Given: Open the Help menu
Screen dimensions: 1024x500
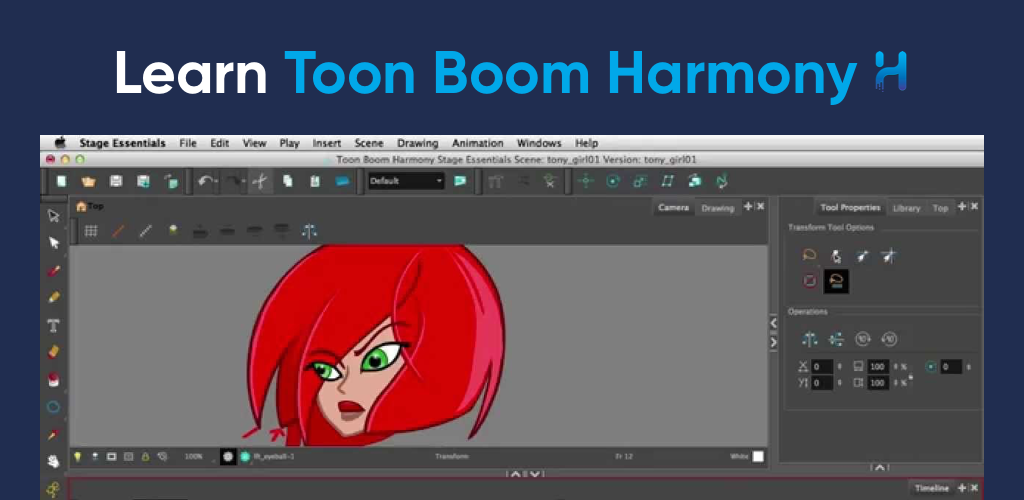Looking at the screenshot, I should 586,143.
